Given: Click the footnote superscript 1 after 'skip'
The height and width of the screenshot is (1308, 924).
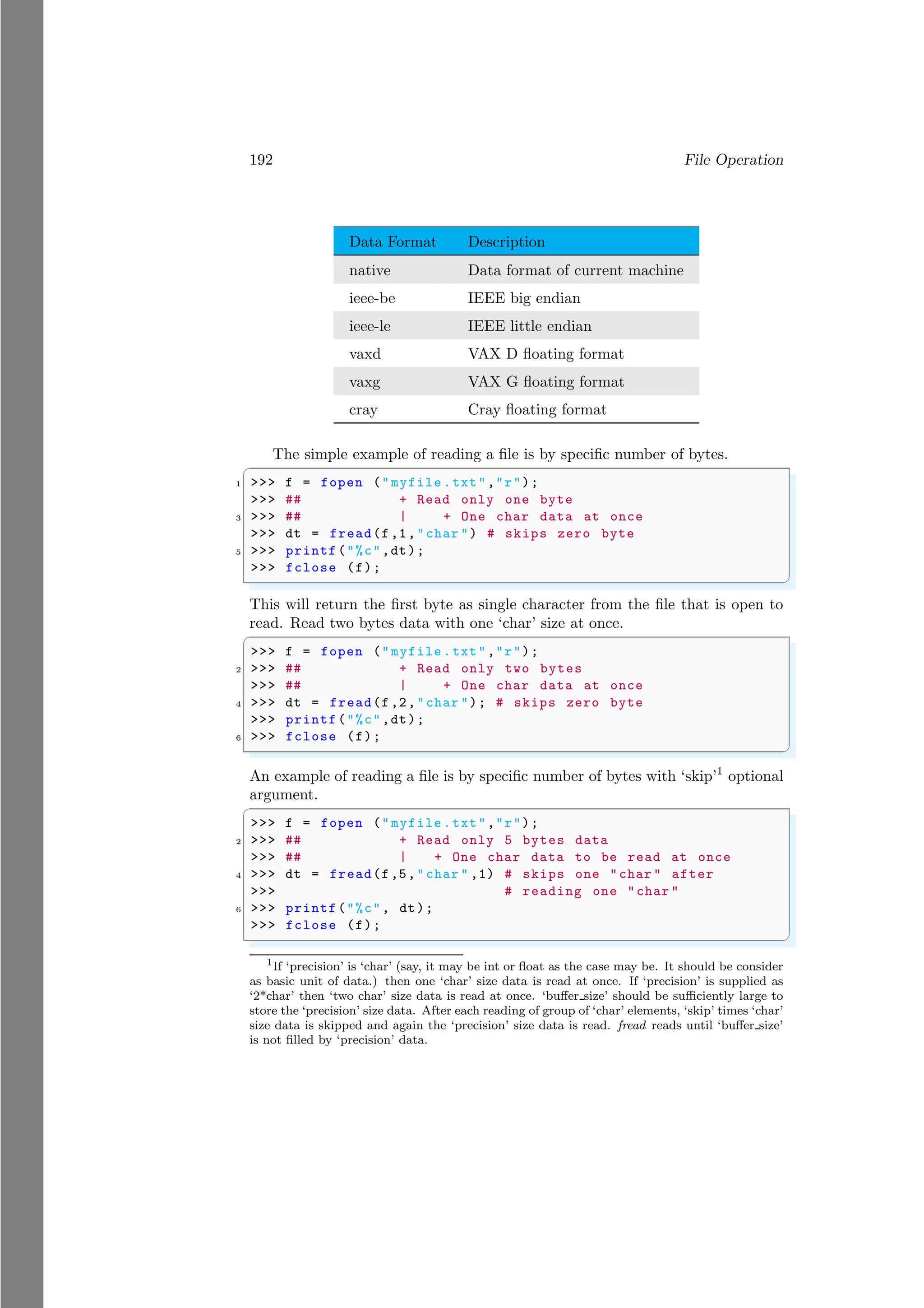Looking at the screenshot, I should (720, 772).
